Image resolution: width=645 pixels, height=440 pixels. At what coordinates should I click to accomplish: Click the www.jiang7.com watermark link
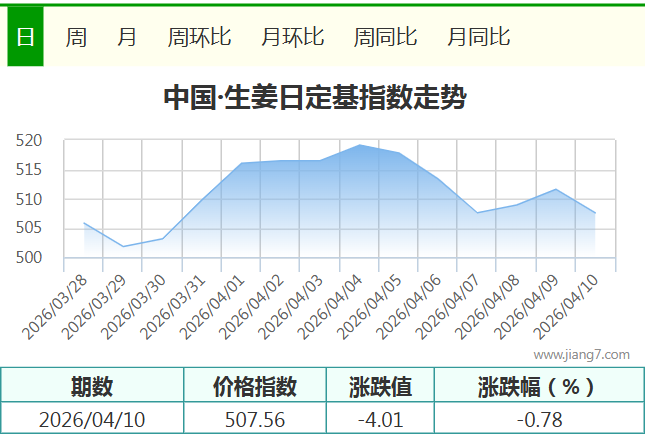(582, 355)
